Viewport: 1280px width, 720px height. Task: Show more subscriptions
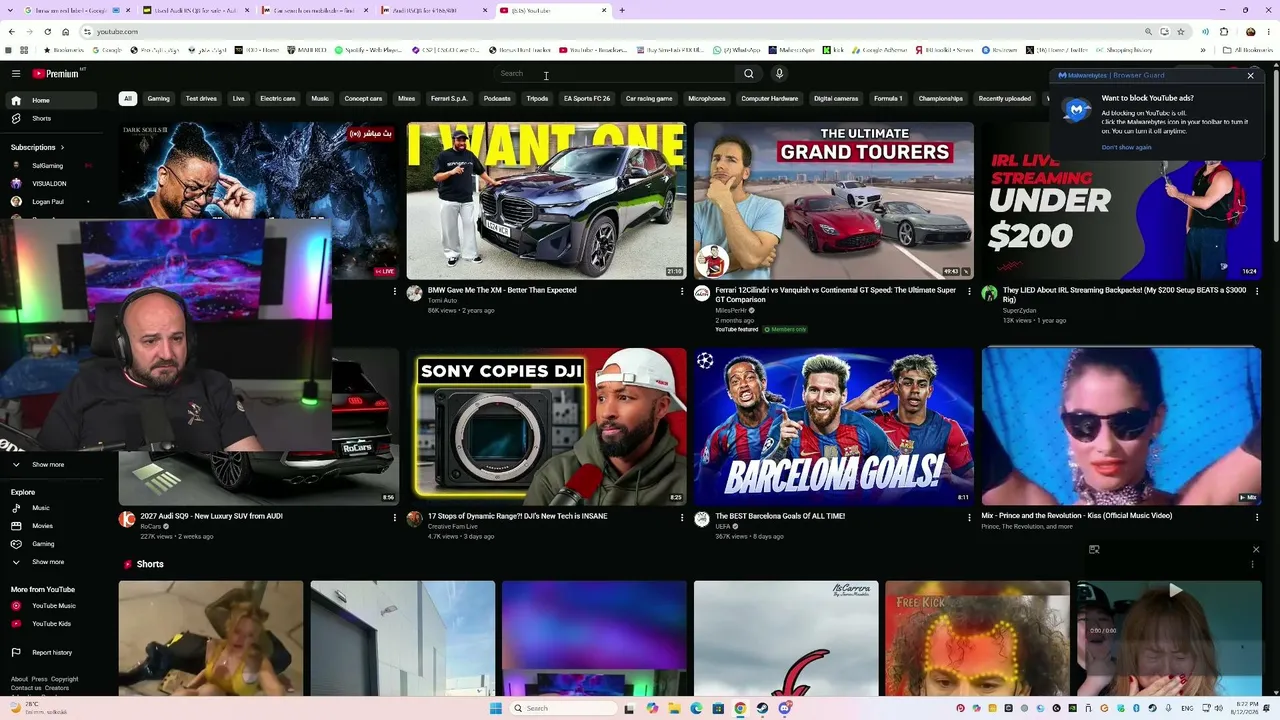coord(53,464)
